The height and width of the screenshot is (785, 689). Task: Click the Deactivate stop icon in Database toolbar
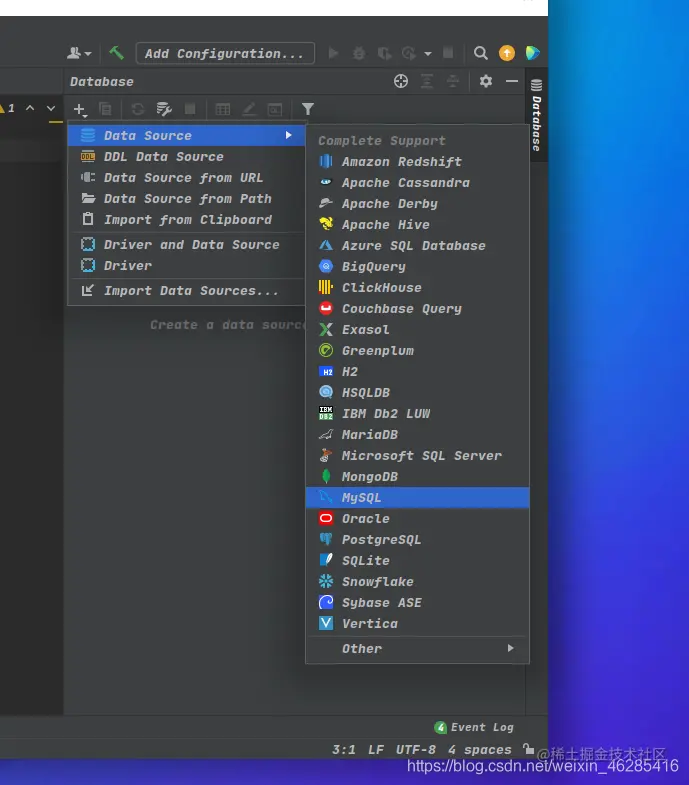pyautogui.click(x=190, y=109)
